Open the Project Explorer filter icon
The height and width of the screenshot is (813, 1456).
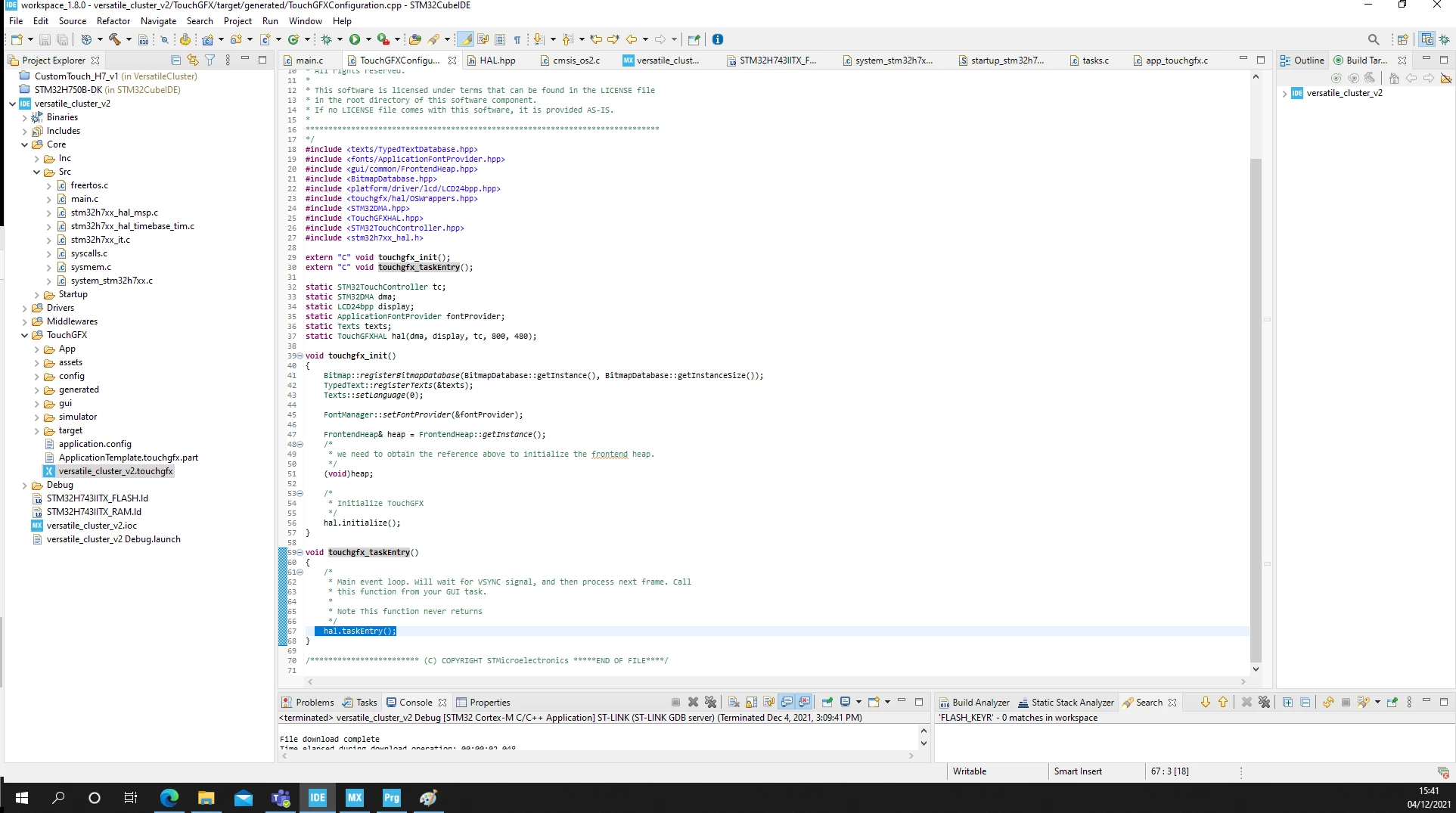[210, 60]
